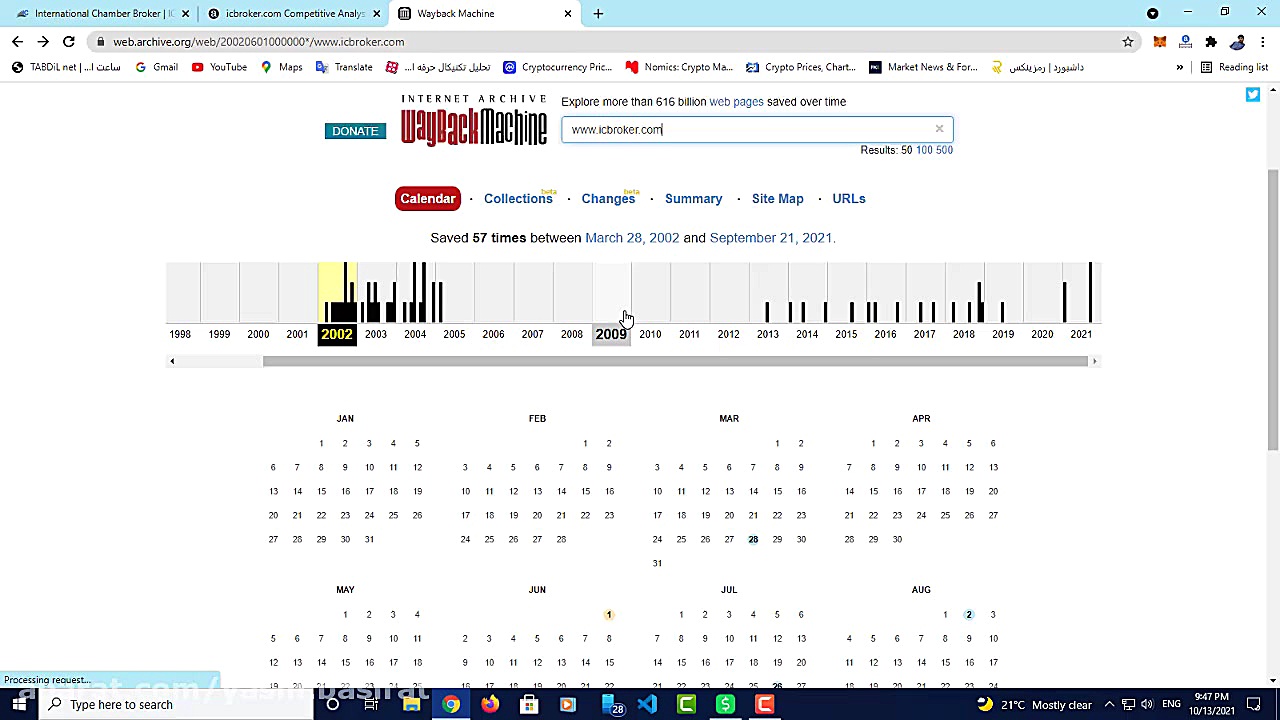Screen dimensions: 1280x720
Task: Open the Gmail bookmark
Action: pyautogui.click(x=156, y=67)
